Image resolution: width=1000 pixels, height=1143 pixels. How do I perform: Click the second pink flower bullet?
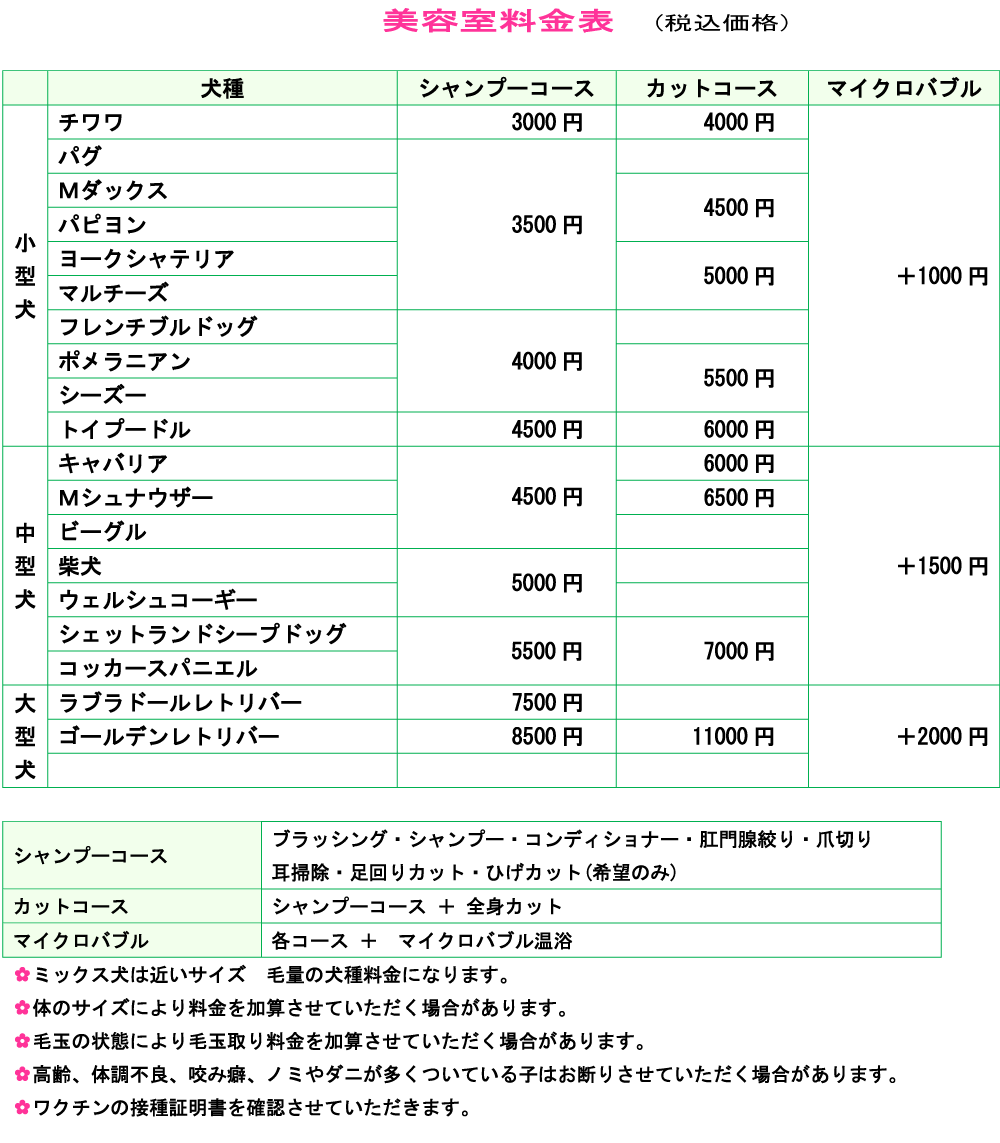22,1008
